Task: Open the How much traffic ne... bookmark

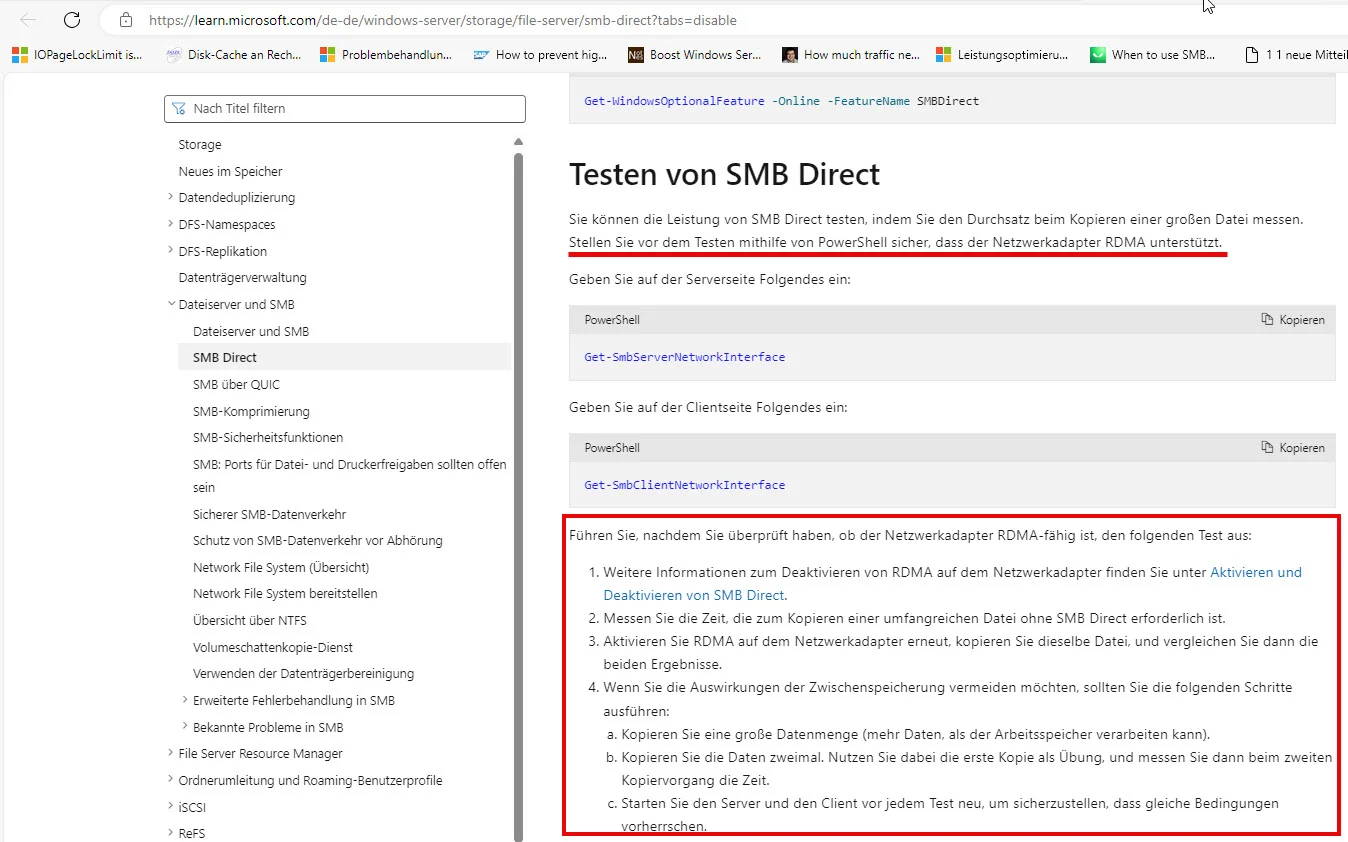Action: pos(851,55)
